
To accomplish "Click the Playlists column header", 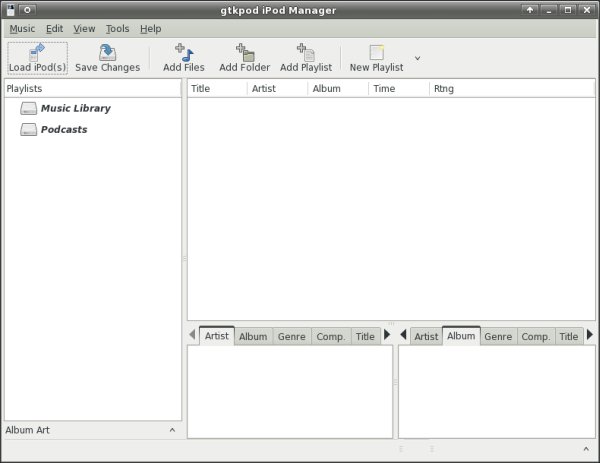I will [92, 88].
